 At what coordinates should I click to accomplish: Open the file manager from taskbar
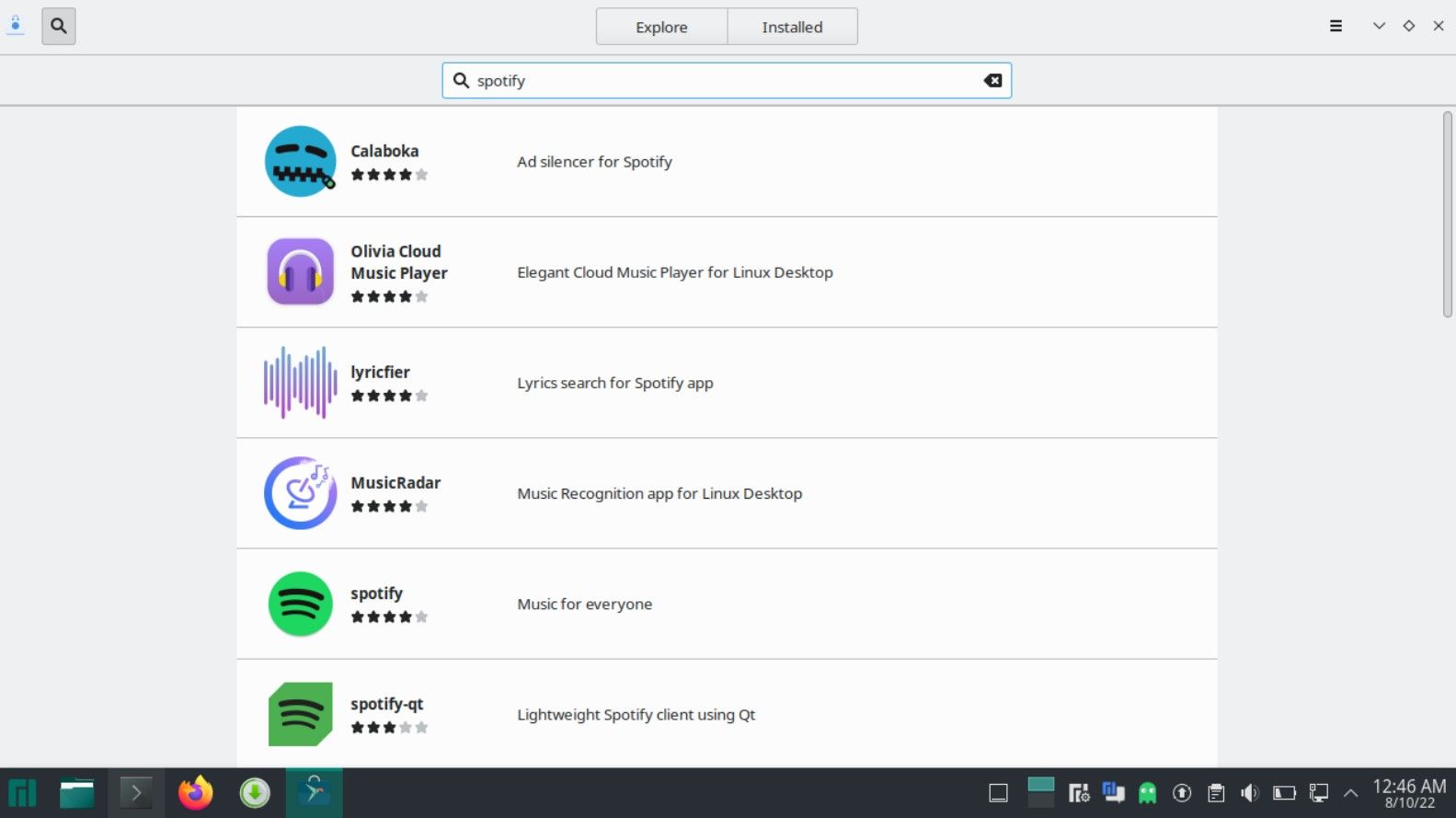(x=76, y=792)
